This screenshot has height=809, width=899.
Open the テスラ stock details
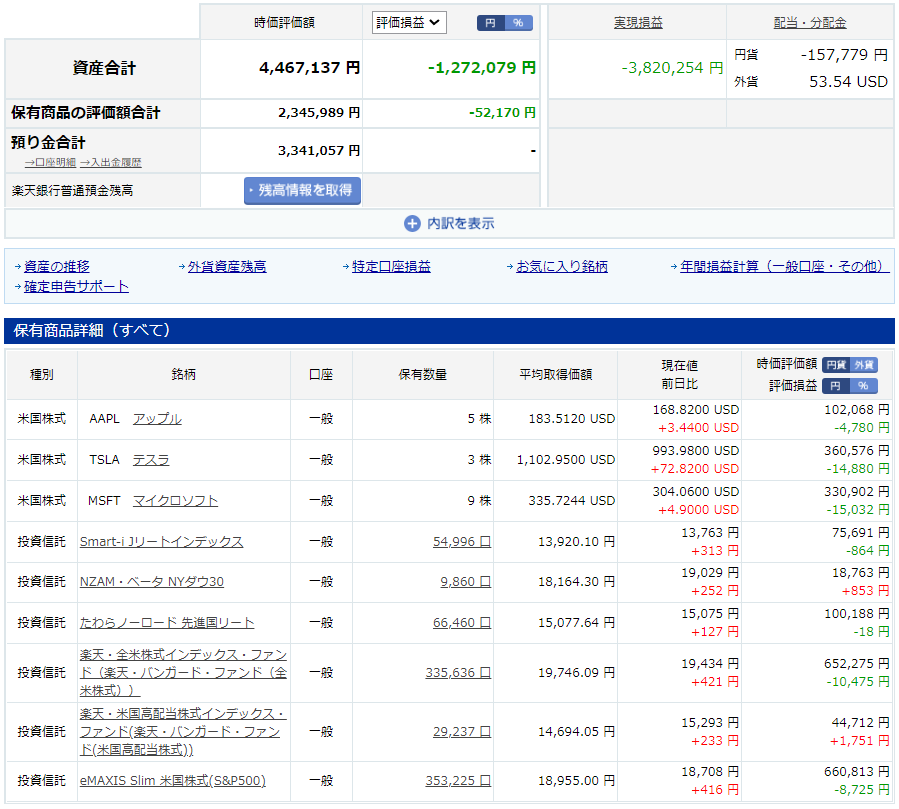pos(151,460)
